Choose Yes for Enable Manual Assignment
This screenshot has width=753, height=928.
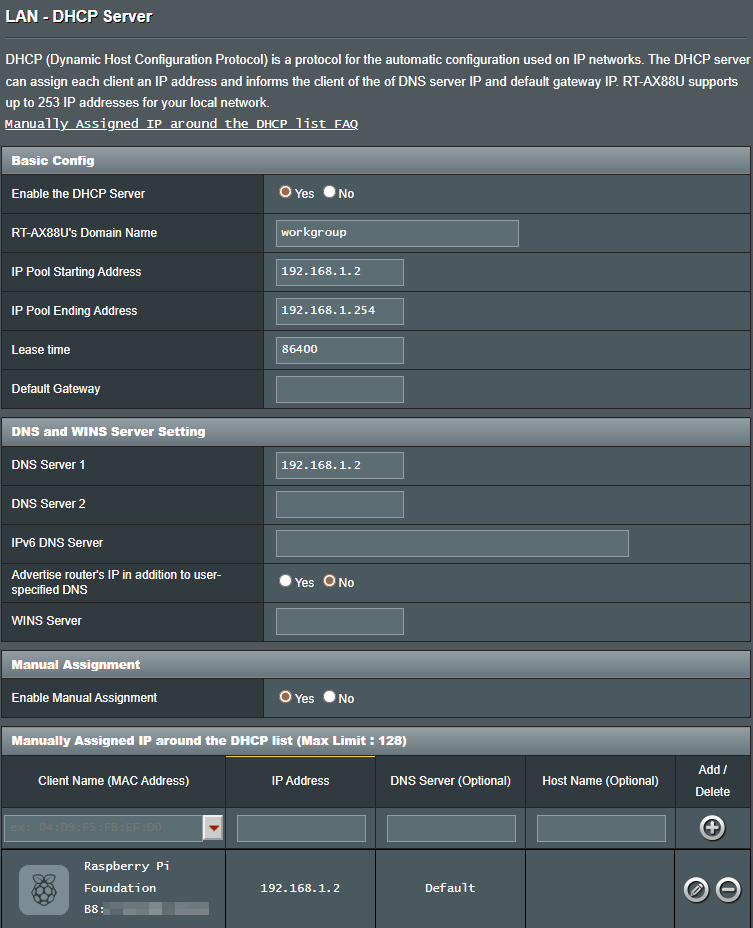pos(286,697)
